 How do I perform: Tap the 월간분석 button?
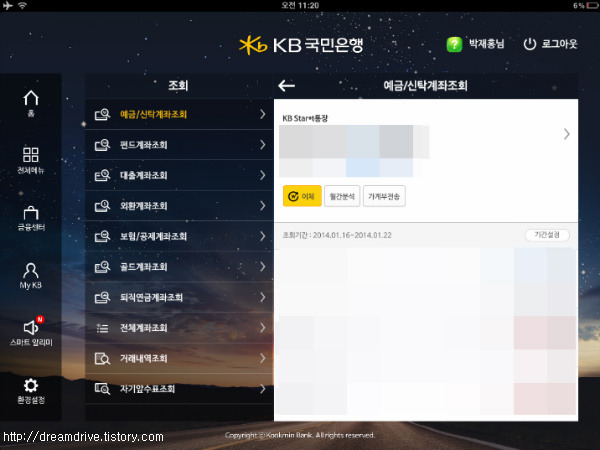click(342, 196)
